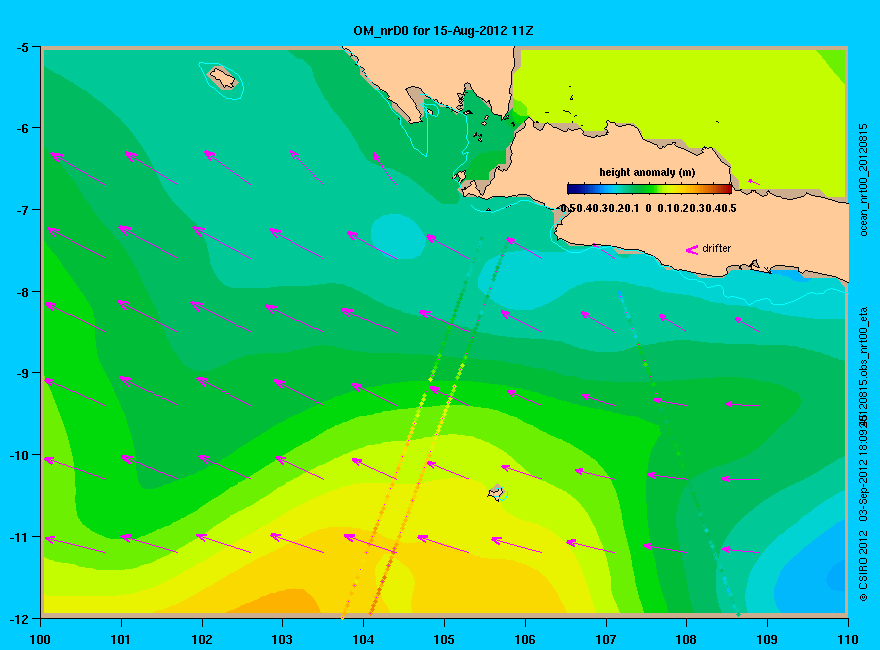This screenshot has height=650, width=880.
Task: Click the x-axis label 107
Action: (606, 639)
